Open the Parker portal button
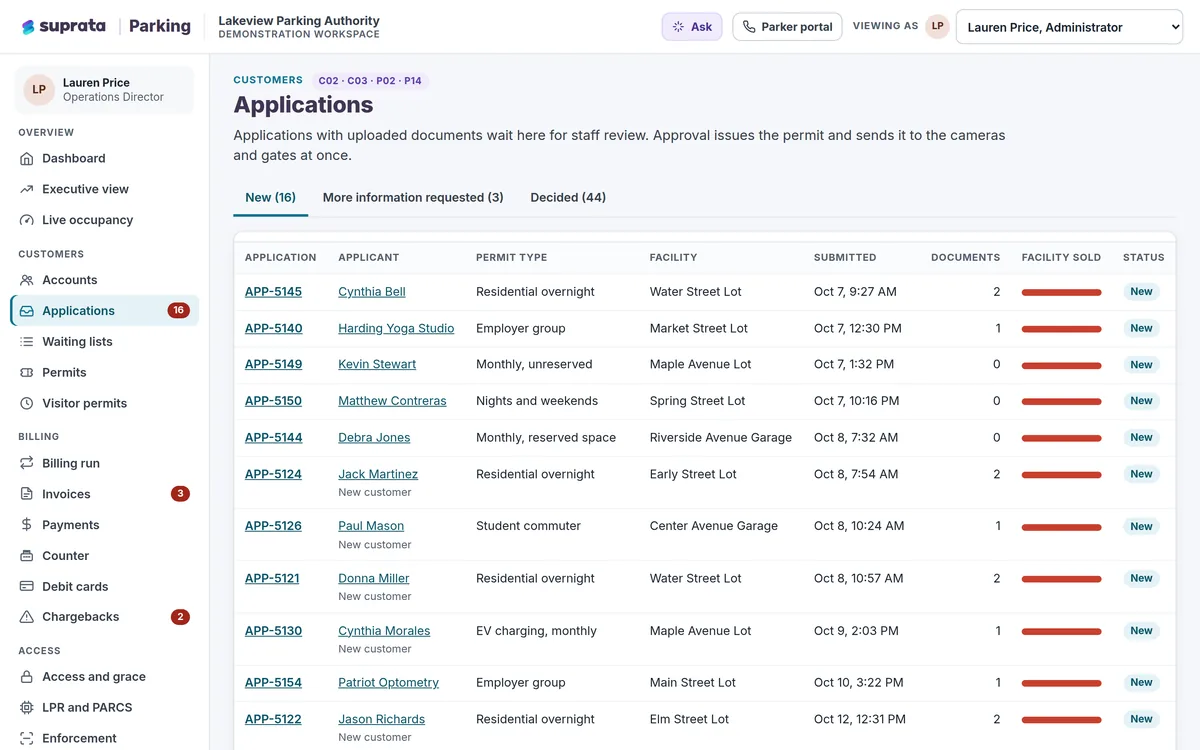Image resolution: width=1200 pixels, height=750 pixels. click(x=787, y=27)
